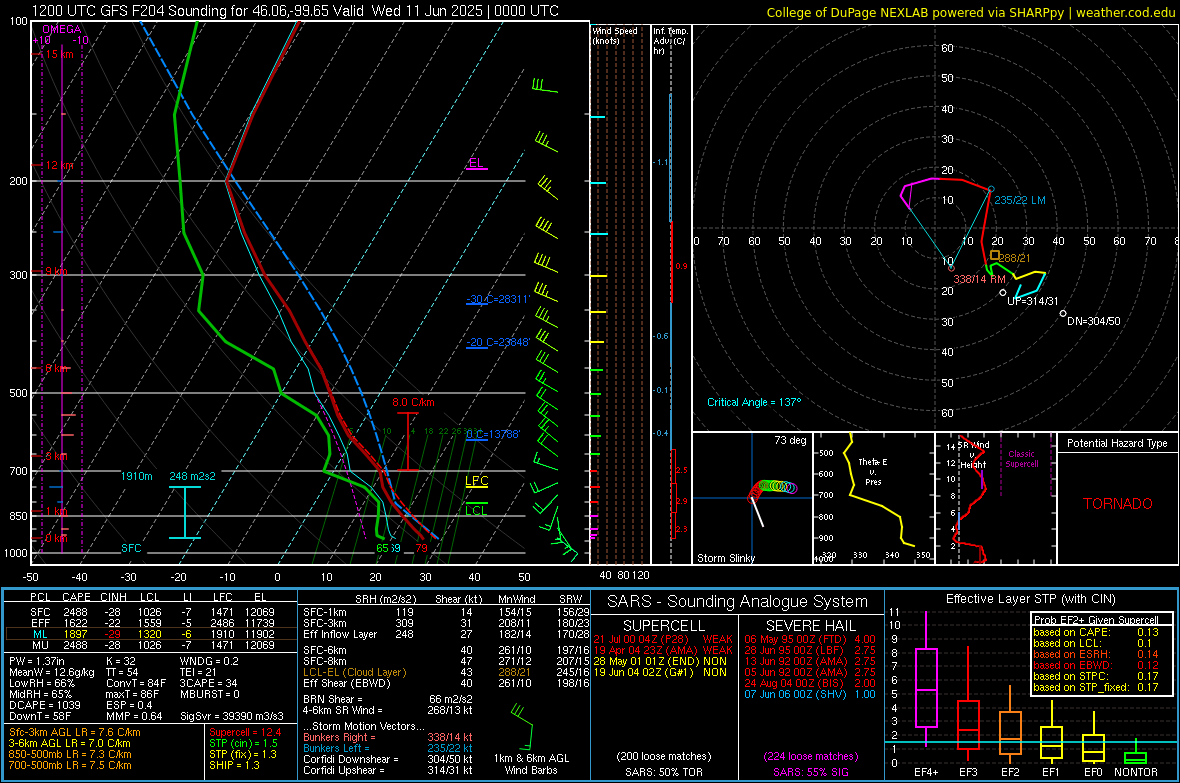Click the -30 C=28311' height label
This screenshot has width=1180, height=783.
tap(498, 299)
